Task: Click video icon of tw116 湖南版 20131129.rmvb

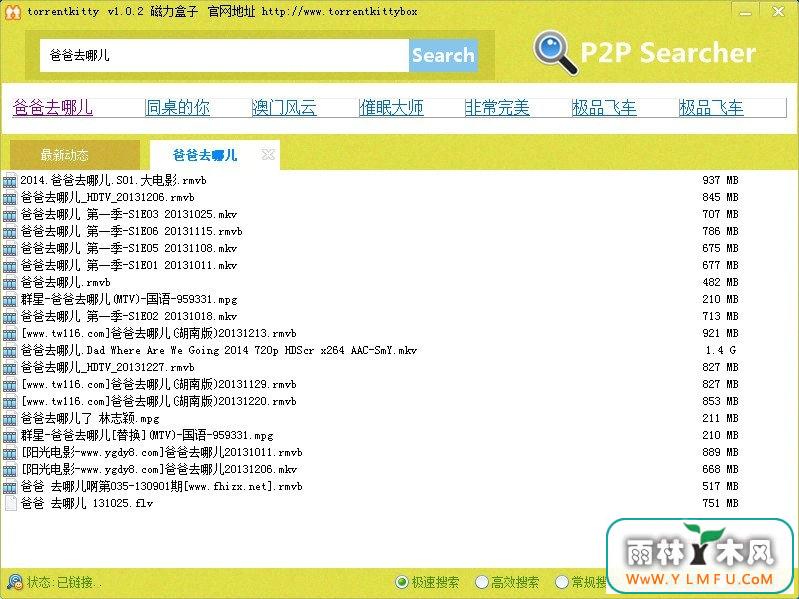Action: tap(10, 385)
